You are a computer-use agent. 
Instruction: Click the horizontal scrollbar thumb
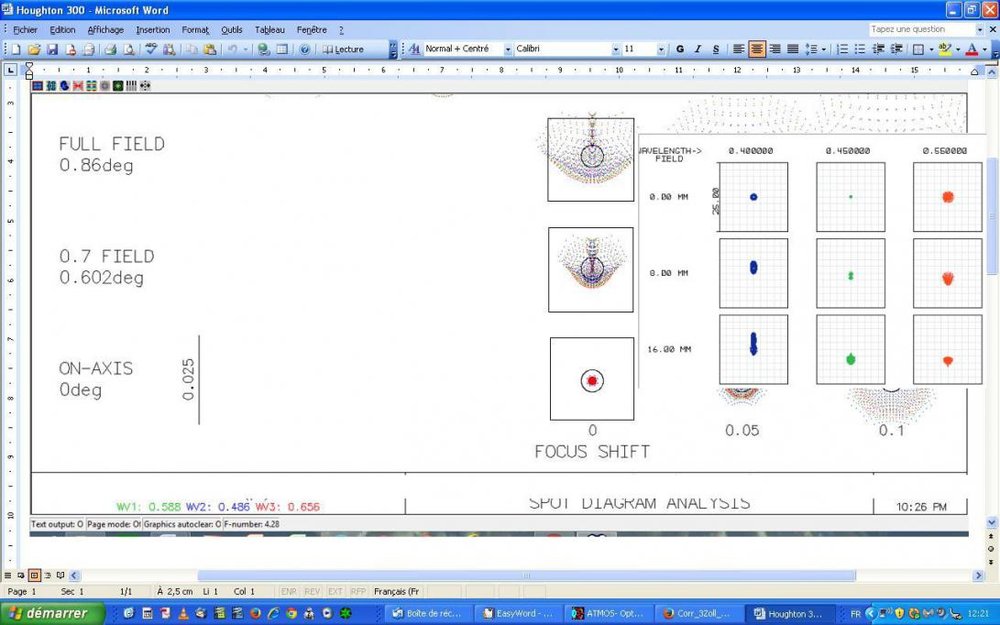(x=527, y=575)
